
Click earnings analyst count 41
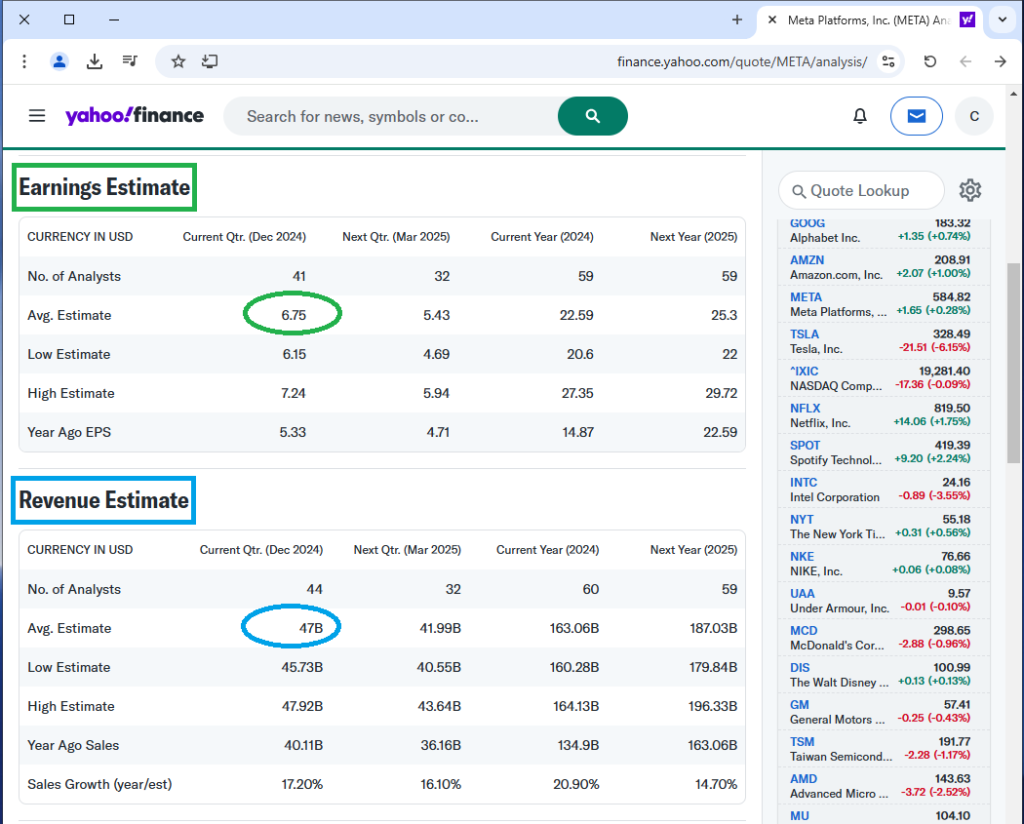(298, 276)
